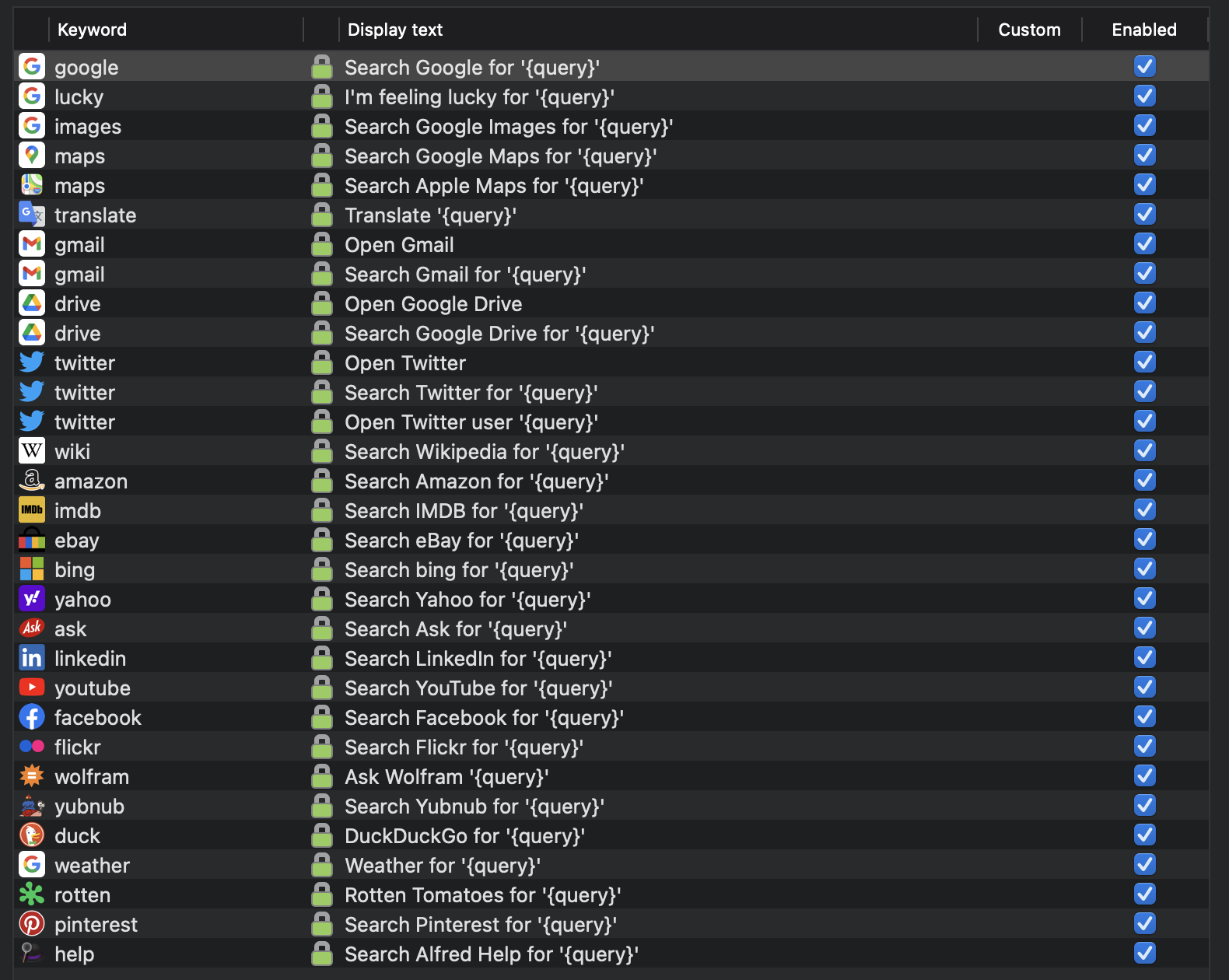Click the Google Drive icon for Open Google Drive
The image size is (1229, 980).
(32, 303)
